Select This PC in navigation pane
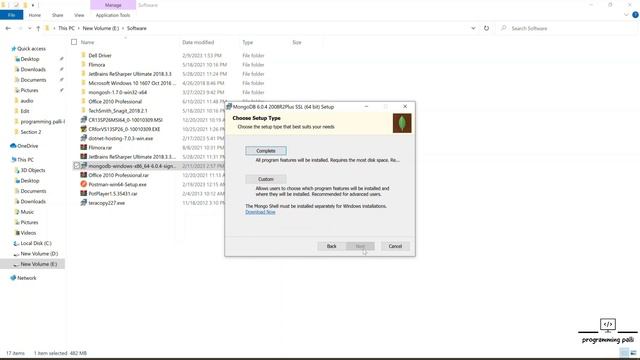The width and height of the screenshot is (640, 360). pyautogui.click(x=25, y=160)
